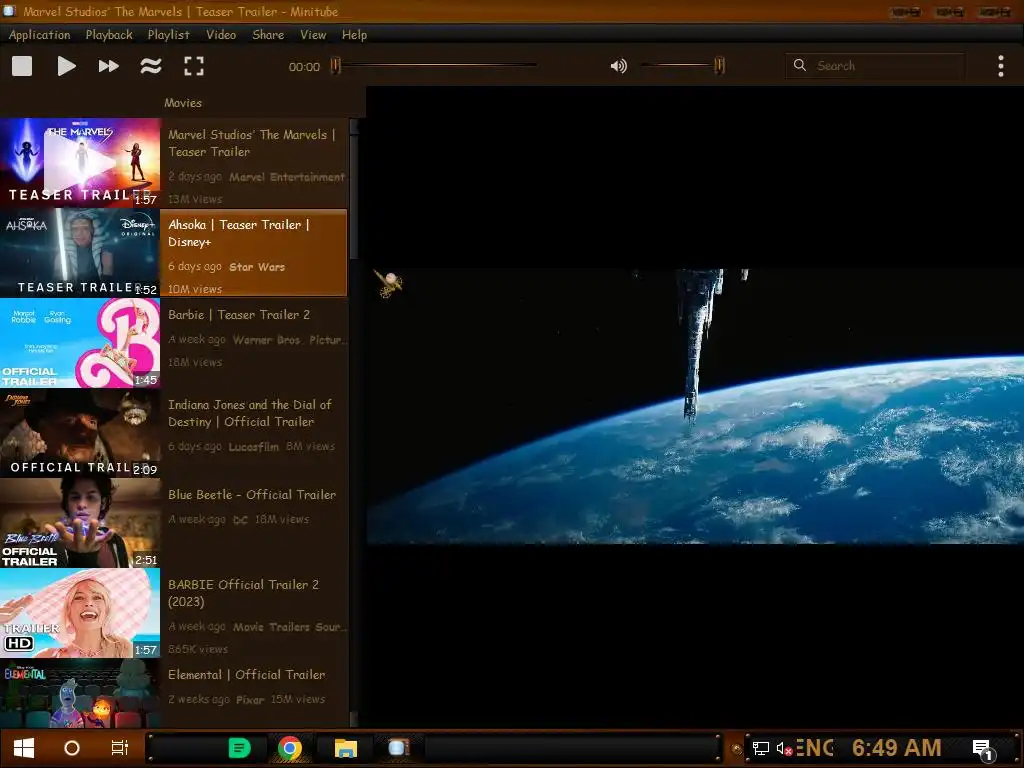
Task: Select the Indiana Jones Official Trailer thumbnail
Action: pos(80,433)
